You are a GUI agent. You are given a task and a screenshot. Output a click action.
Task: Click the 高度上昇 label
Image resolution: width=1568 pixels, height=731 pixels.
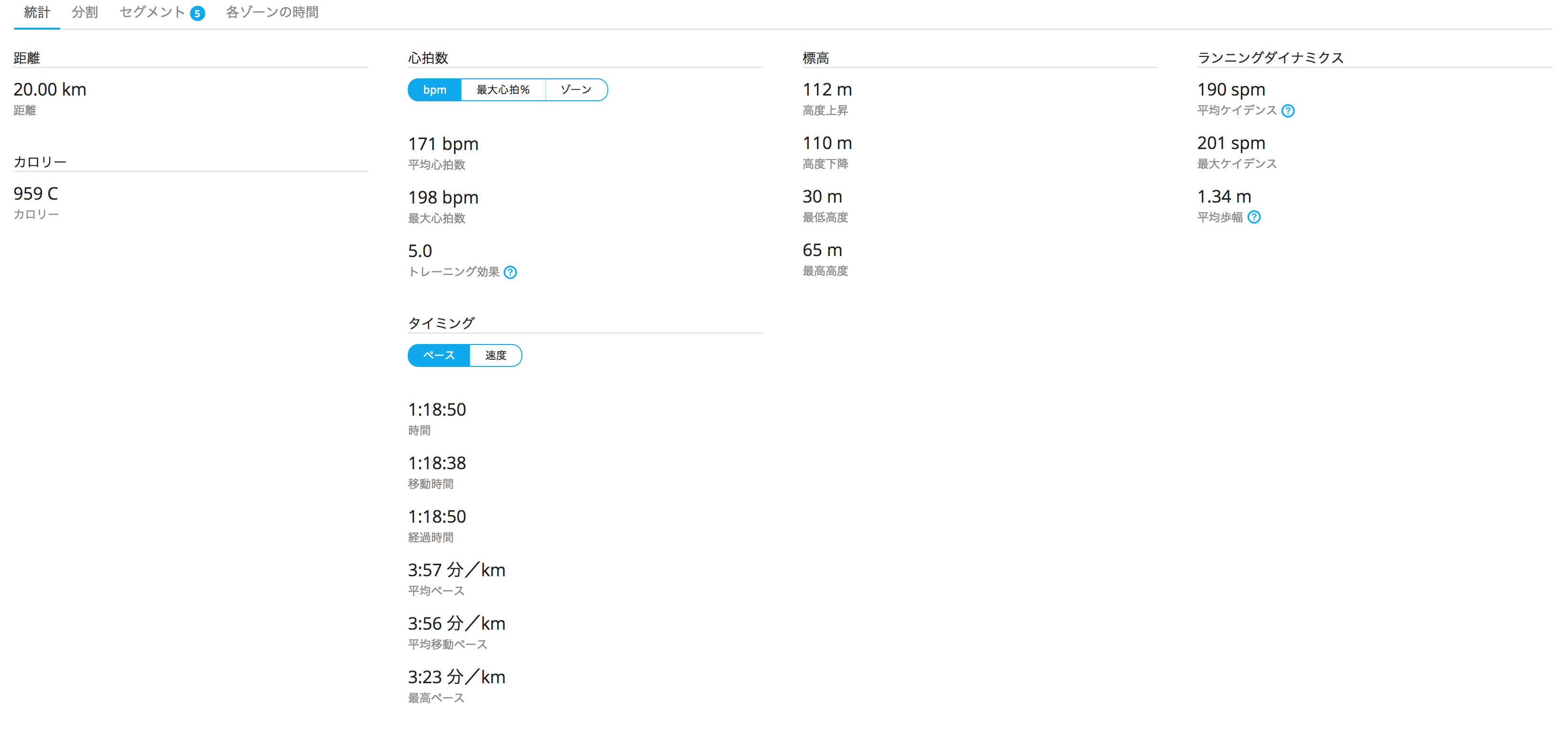tap(825, 110)
